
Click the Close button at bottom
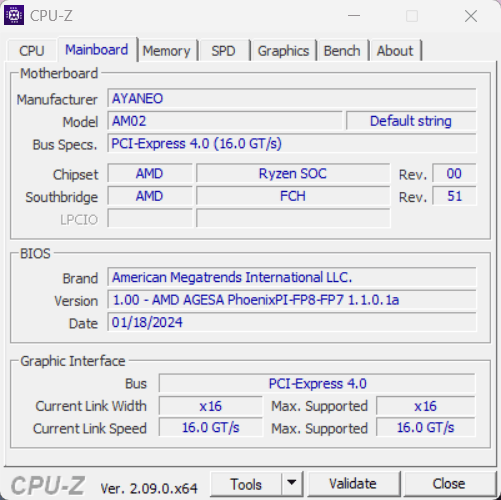(449, 484)
